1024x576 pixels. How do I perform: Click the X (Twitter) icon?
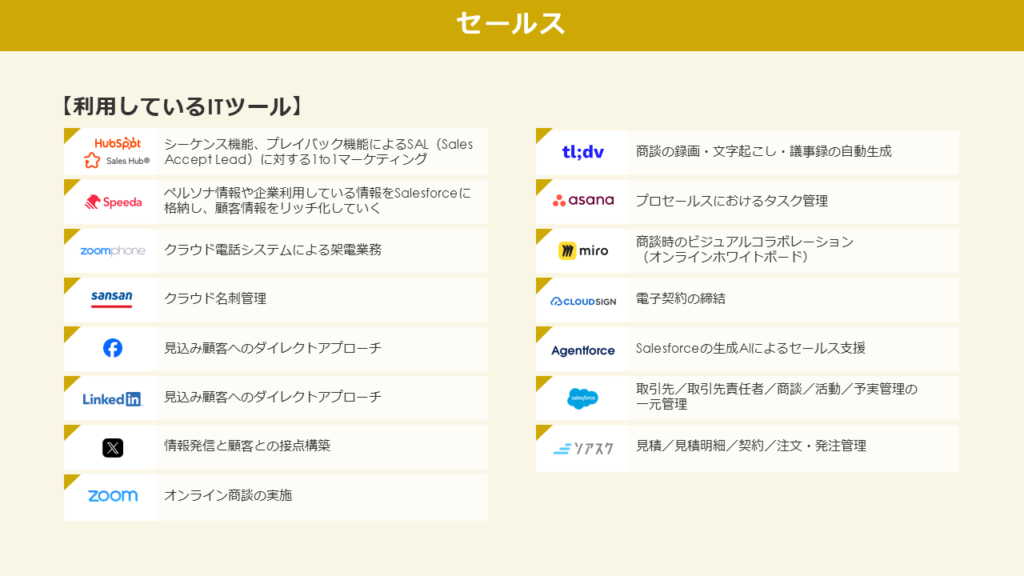click(x=112, y=447)
